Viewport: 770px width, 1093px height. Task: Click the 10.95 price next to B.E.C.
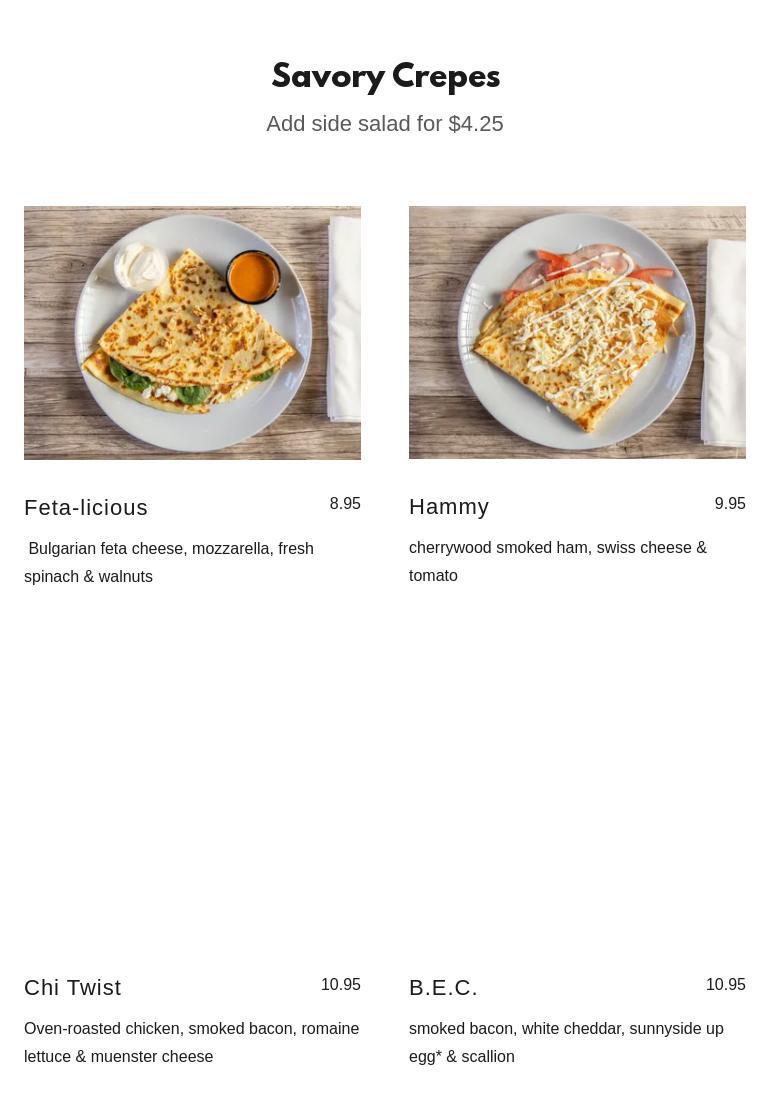725,984
